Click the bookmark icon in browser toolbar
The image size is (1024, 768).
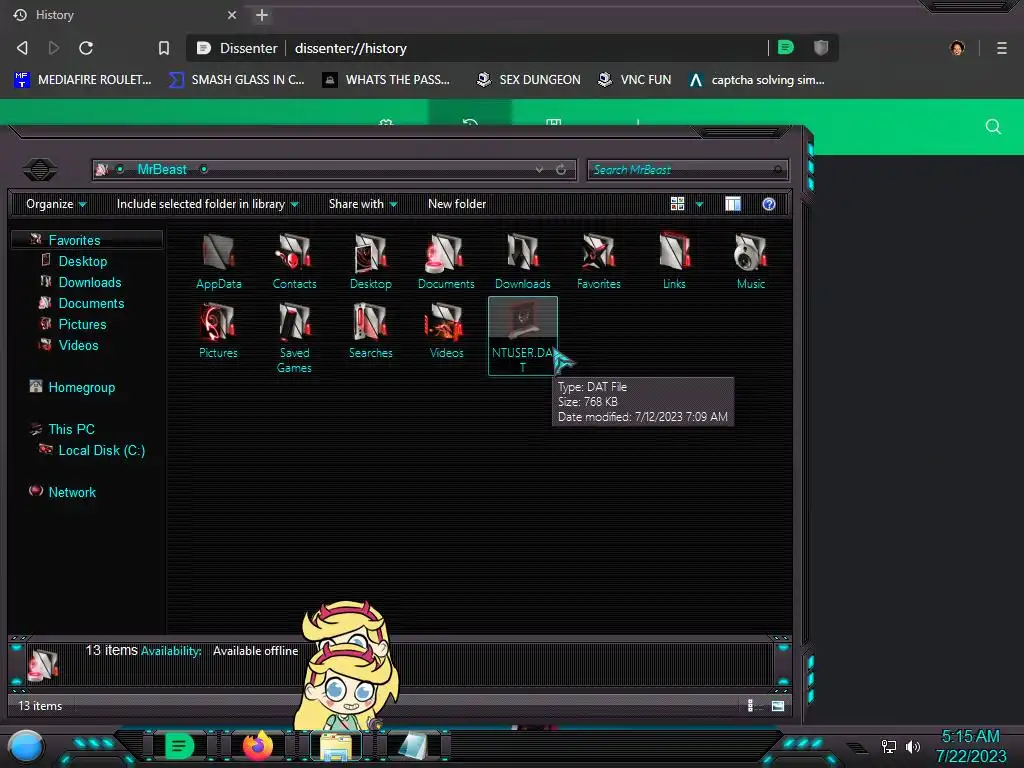(164, 48)
